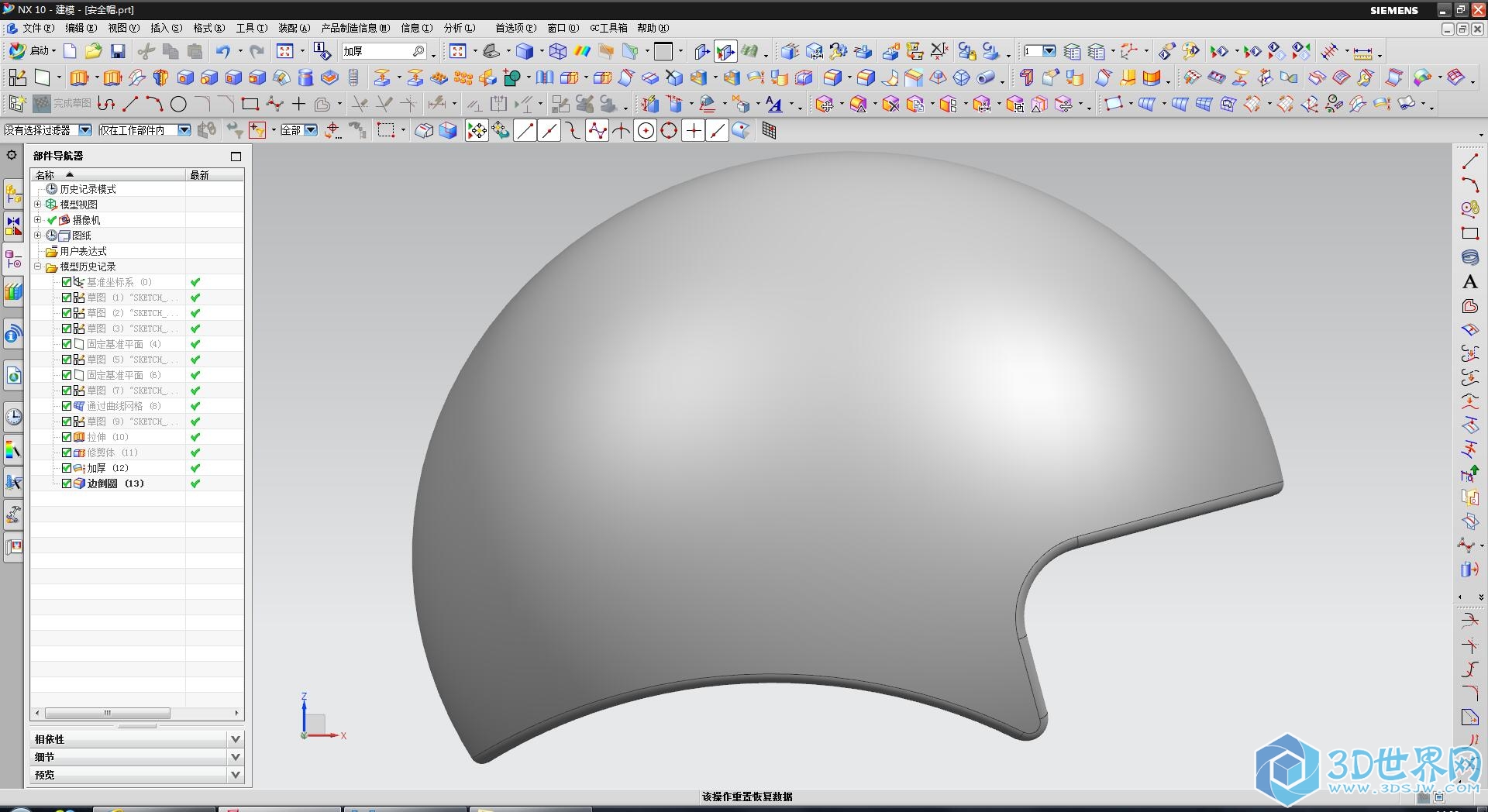Open the 文件(F) menu
The image size is (1488, 812).
[38, 28]
